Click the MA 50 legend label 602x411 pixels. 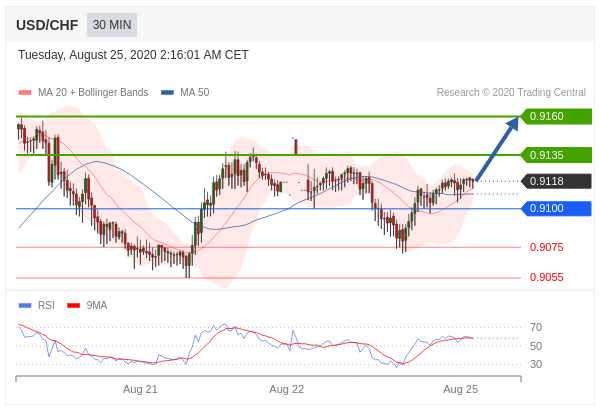[x=195, y=92]
